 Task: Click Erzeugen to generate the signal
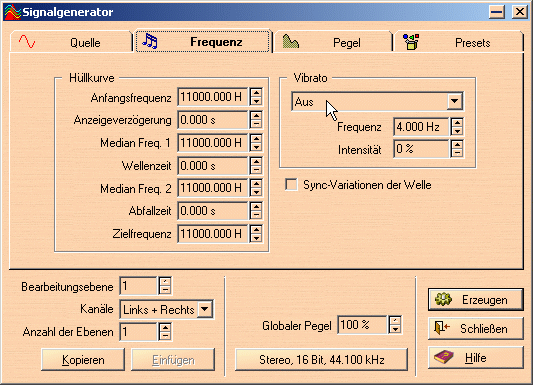[x=476, y=299]
